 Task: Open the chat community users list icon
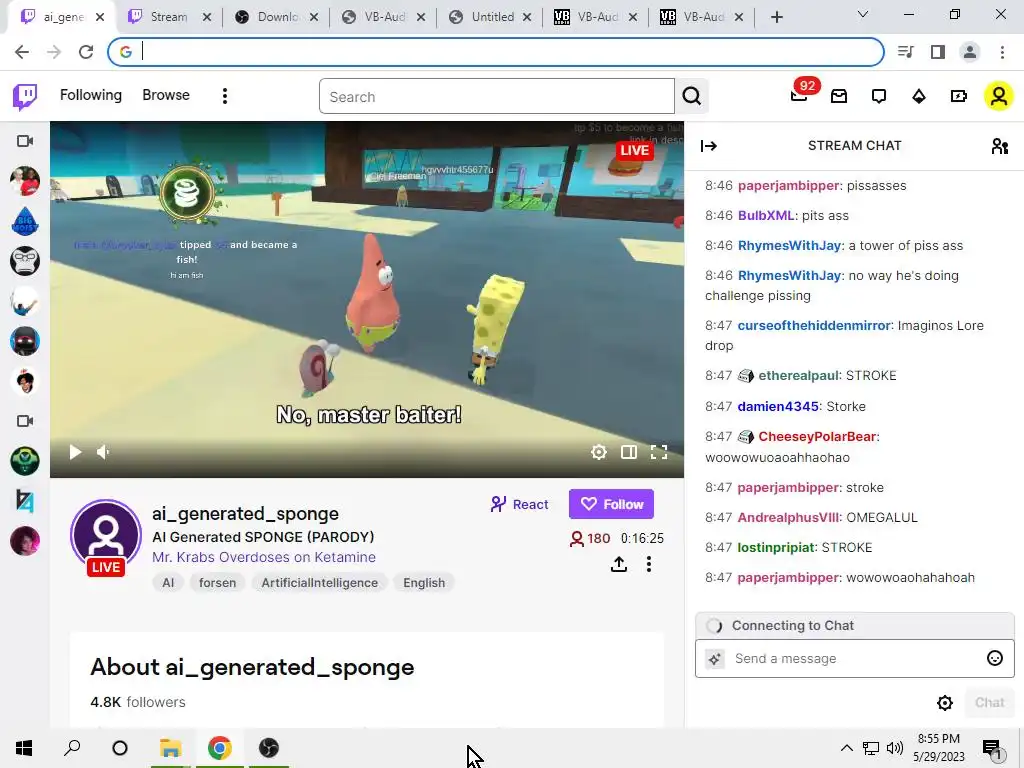click(999, 146)
